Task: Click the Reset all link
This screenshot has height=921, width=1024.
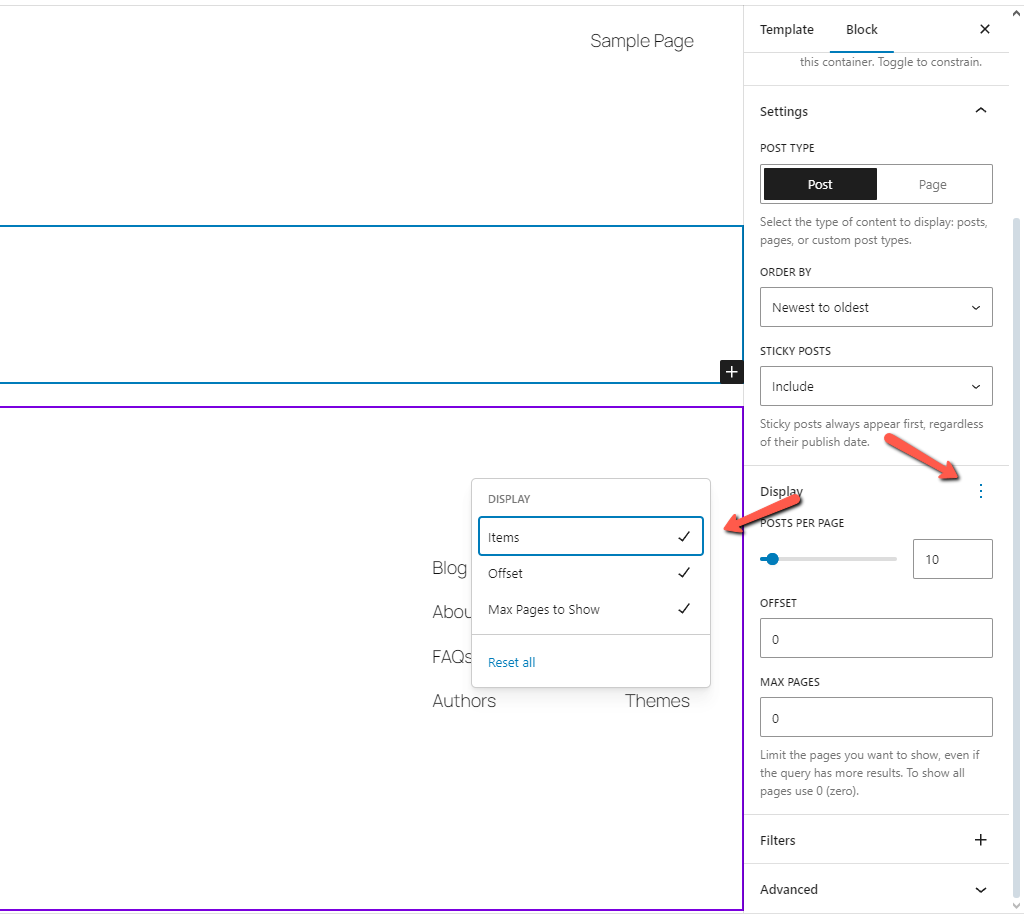Action: [x=511, y=662]
